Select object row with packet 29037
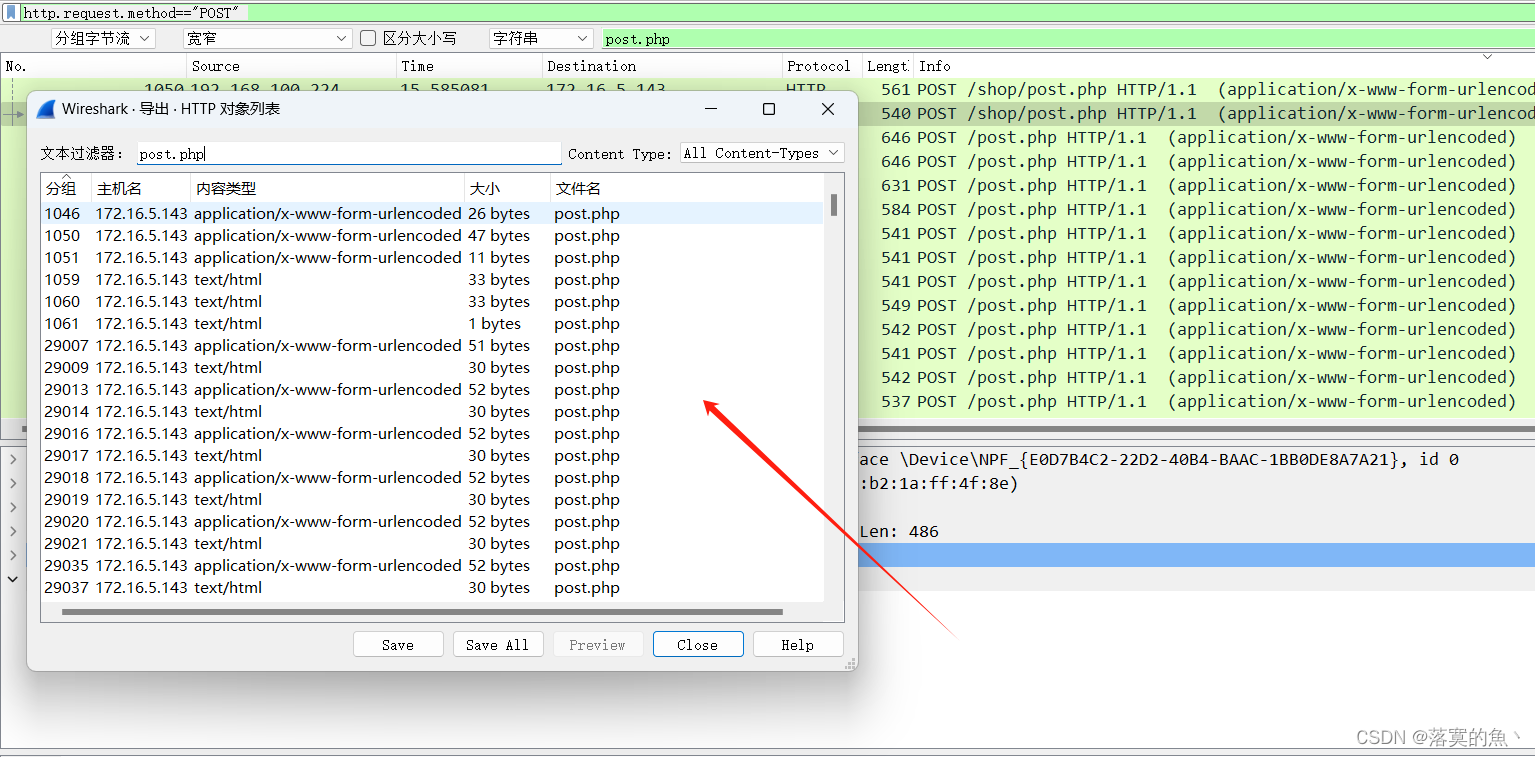This screenshot has height=757, width=1535. (432, 588)
